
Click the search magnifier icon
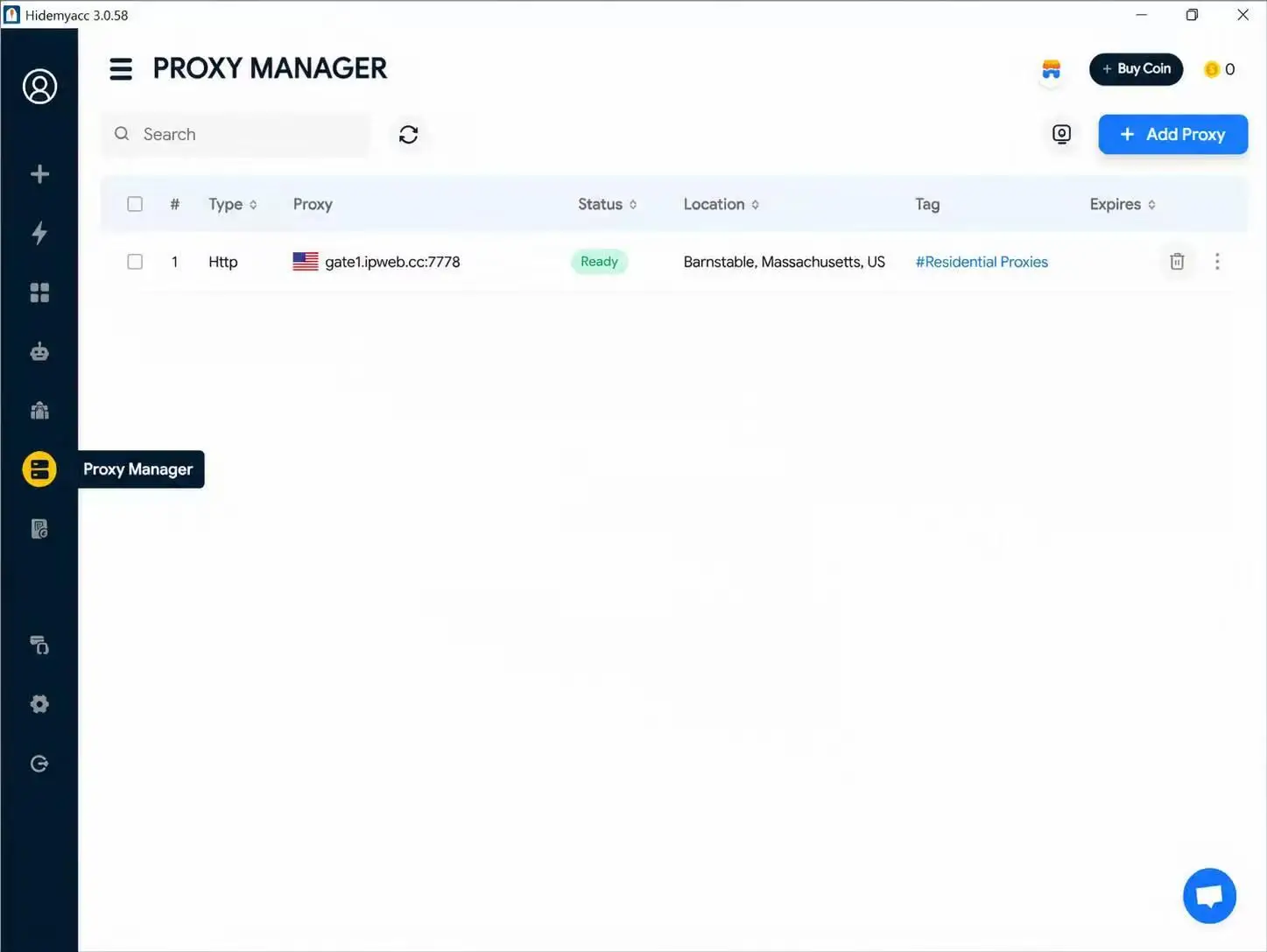[x=122, y=133]
